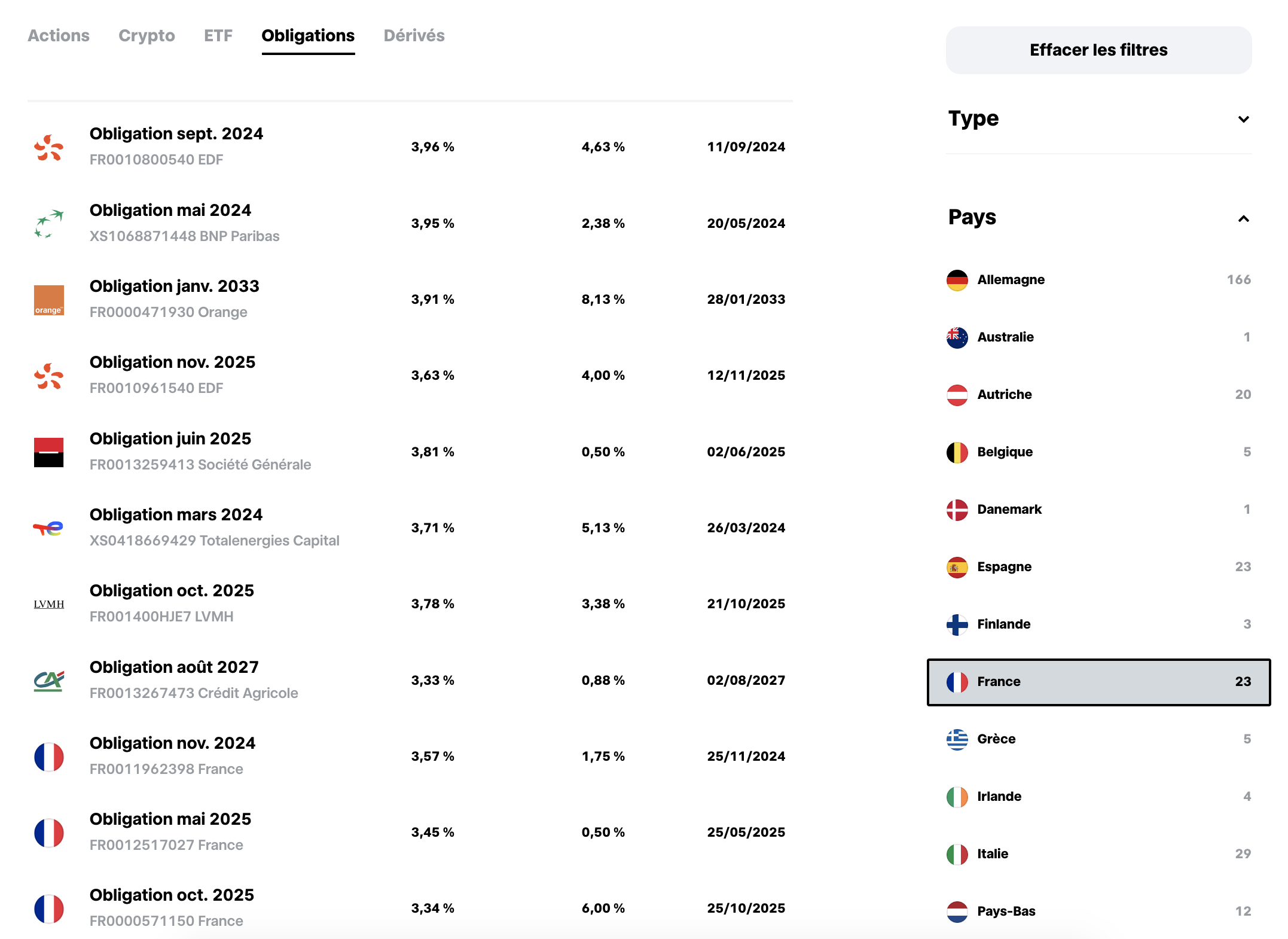
Task: Filter by Italie country label
Action: (993, 854)
